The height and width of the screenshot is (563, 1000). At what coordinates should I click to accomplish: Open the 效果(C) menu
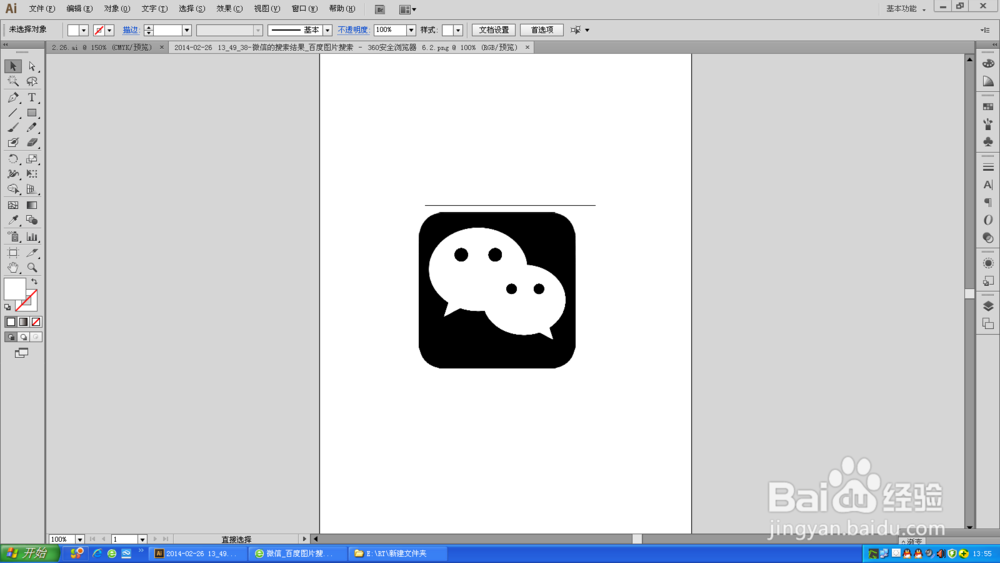click(x=229, y=9)
